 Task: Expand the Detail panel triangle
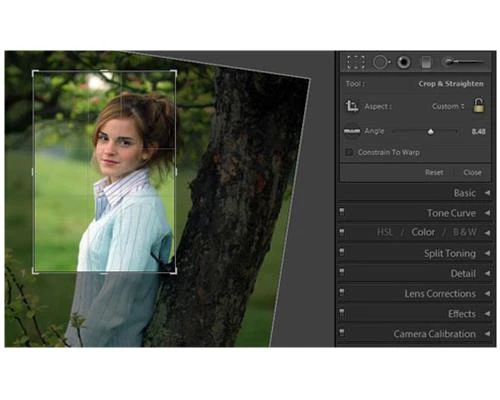(487, 273)
